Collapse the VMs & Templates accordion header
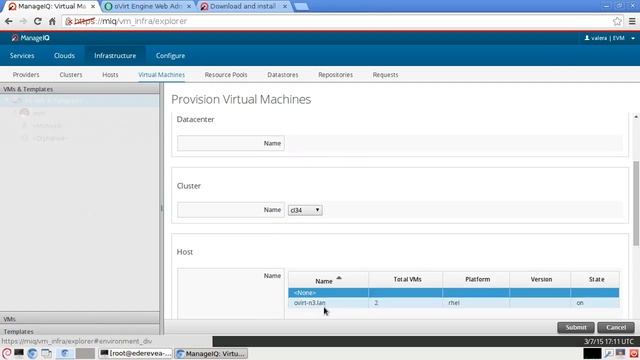This screenshot has width=640, height=360. [x=80, y=89]
